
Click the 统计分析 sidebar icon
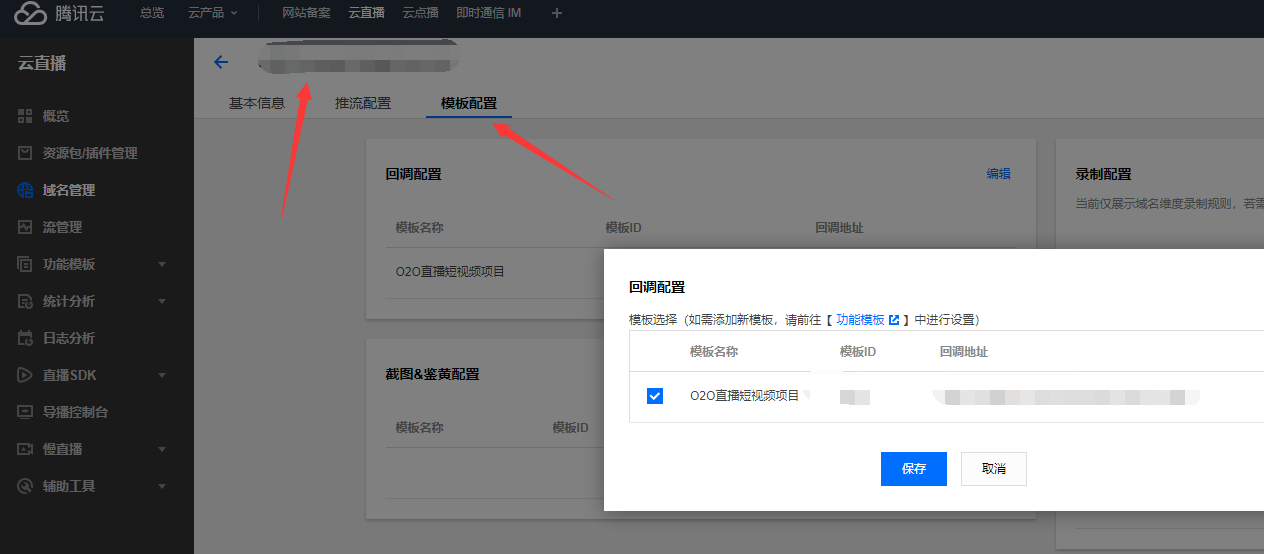tap(25, 301)
